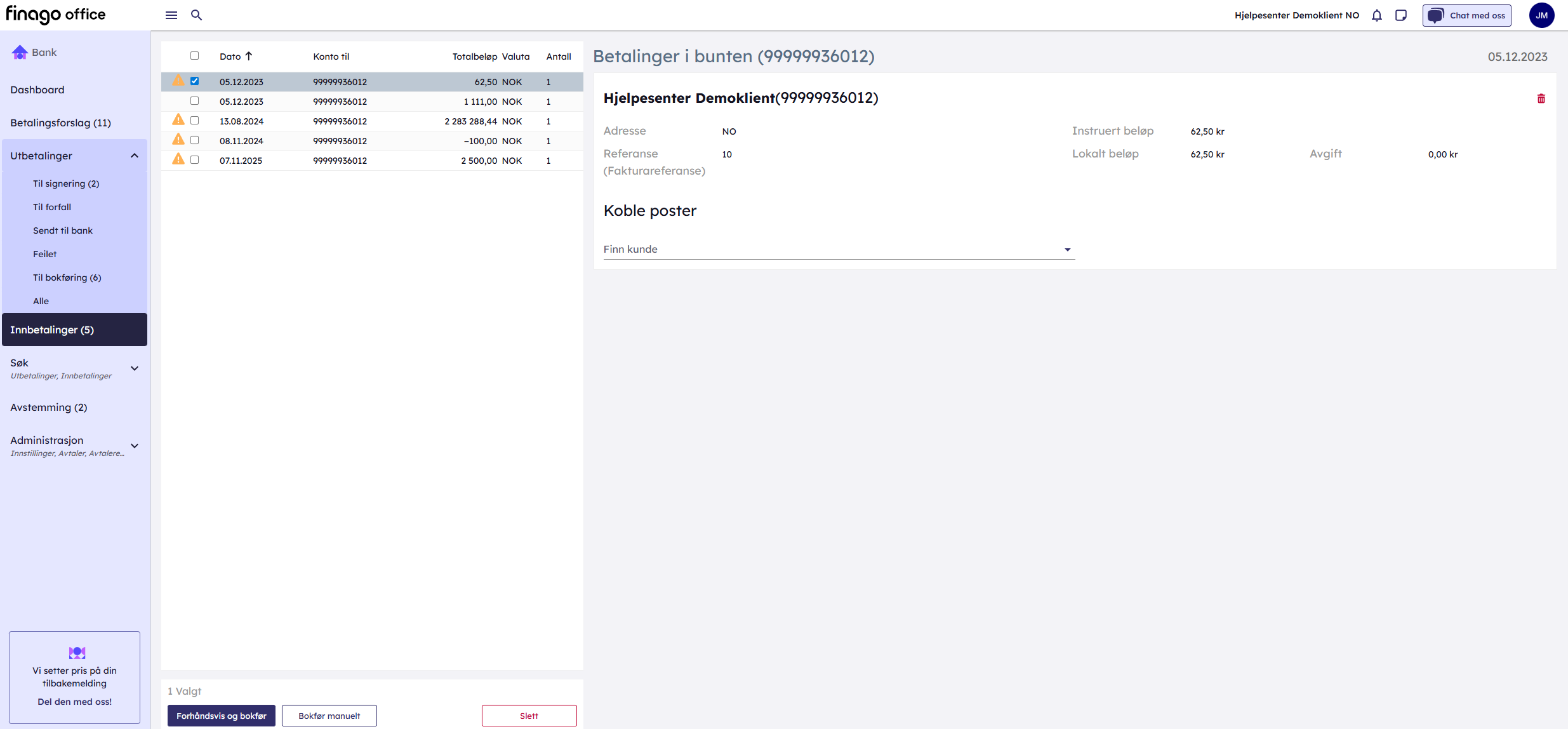This screenshot has width=1568, height=729.
Task: Click Forhåndsvis og bokfør button
Action: [221, 716]
